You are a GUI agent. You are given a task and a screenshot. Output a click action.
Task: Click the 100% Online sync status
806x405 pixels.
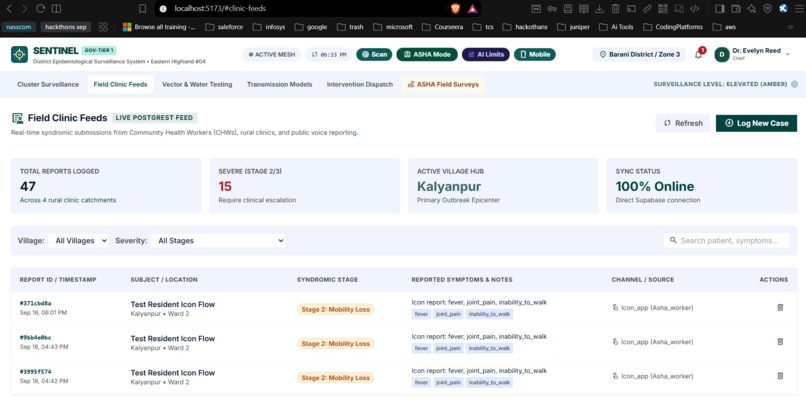coord(655,187)
